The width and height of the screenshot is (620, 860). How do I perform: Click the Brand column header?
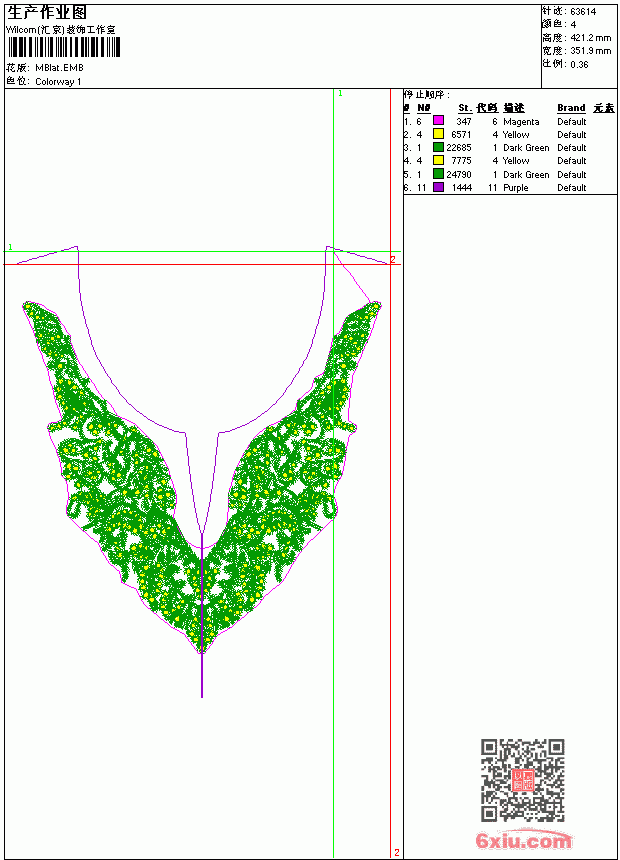(x=571, y=108)
